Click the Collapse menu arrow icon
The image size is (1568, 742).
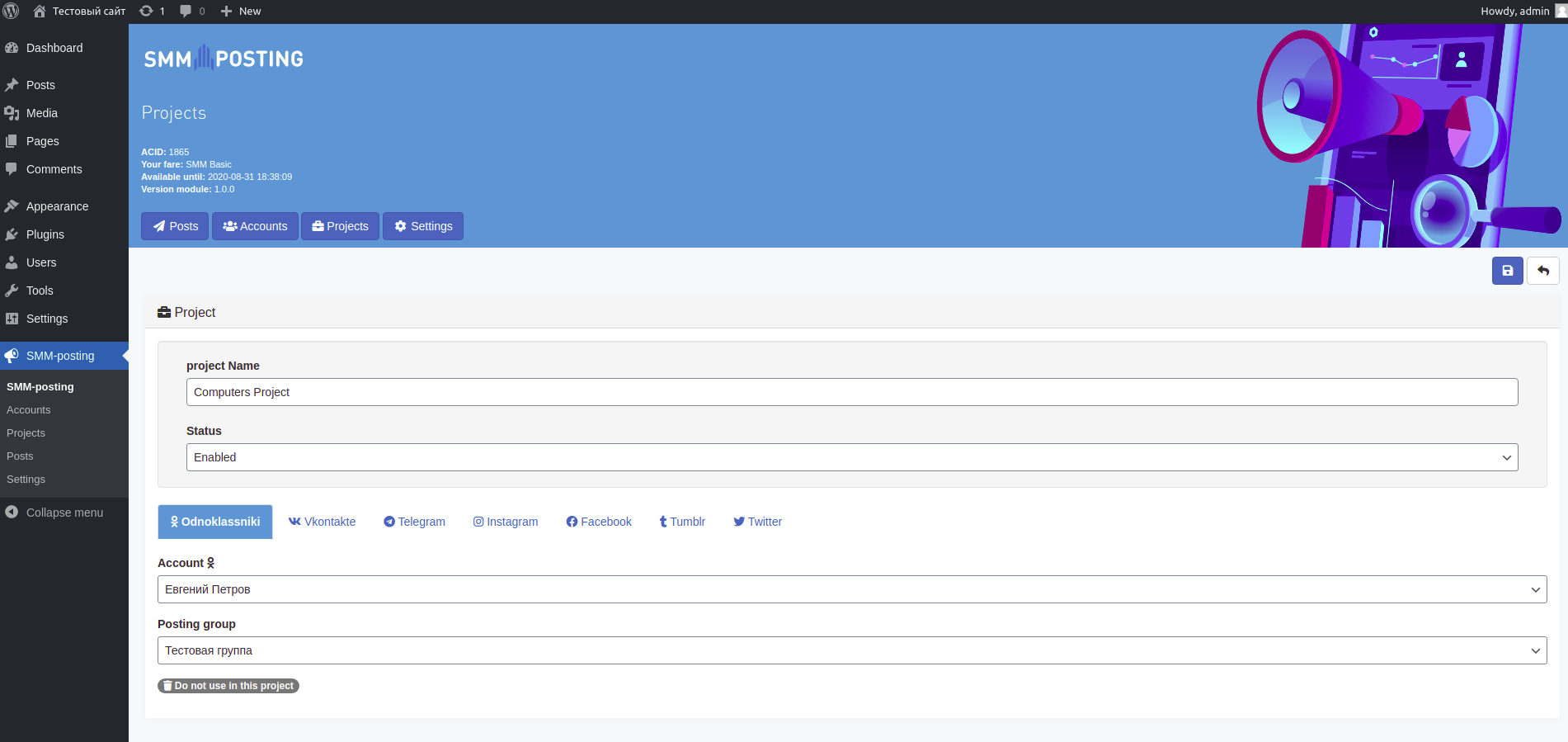12,513
